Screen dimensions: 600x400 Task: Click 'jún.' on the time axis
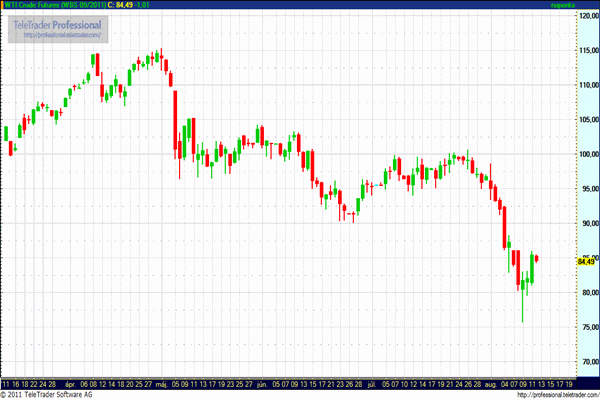pos(262,382)
